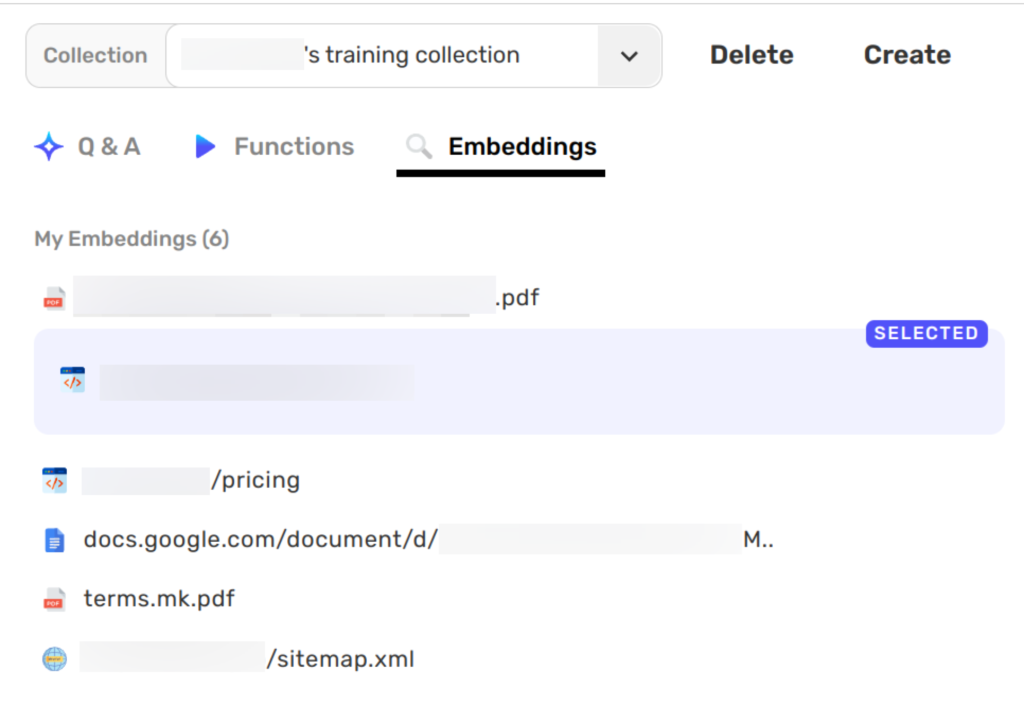Click the Q & A sparkle icon
The image size is (1024, 706).
pyautogui.click(x=49, y=147)
